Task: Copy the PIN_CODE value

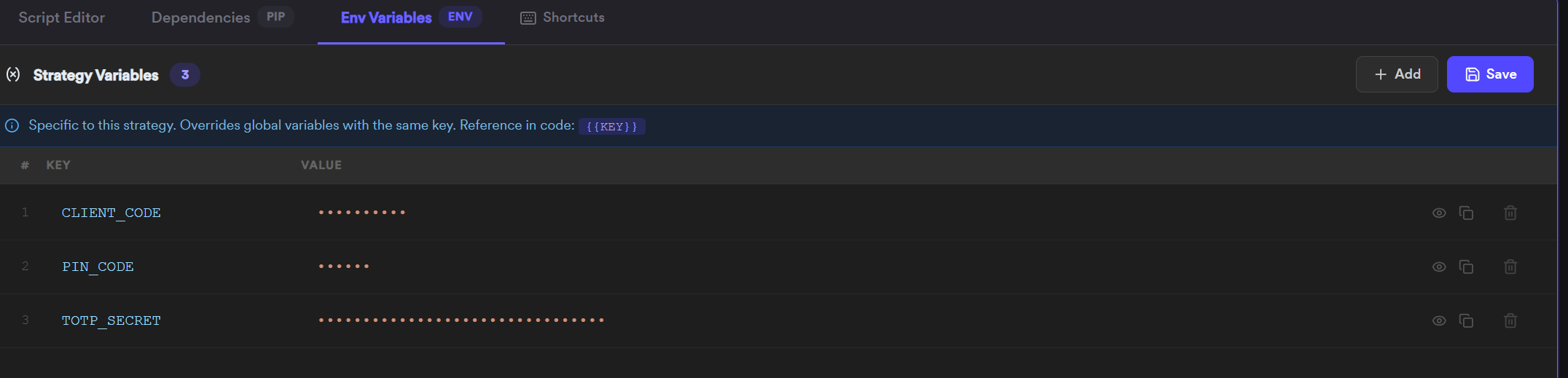Action: [x=1466, y=267]
